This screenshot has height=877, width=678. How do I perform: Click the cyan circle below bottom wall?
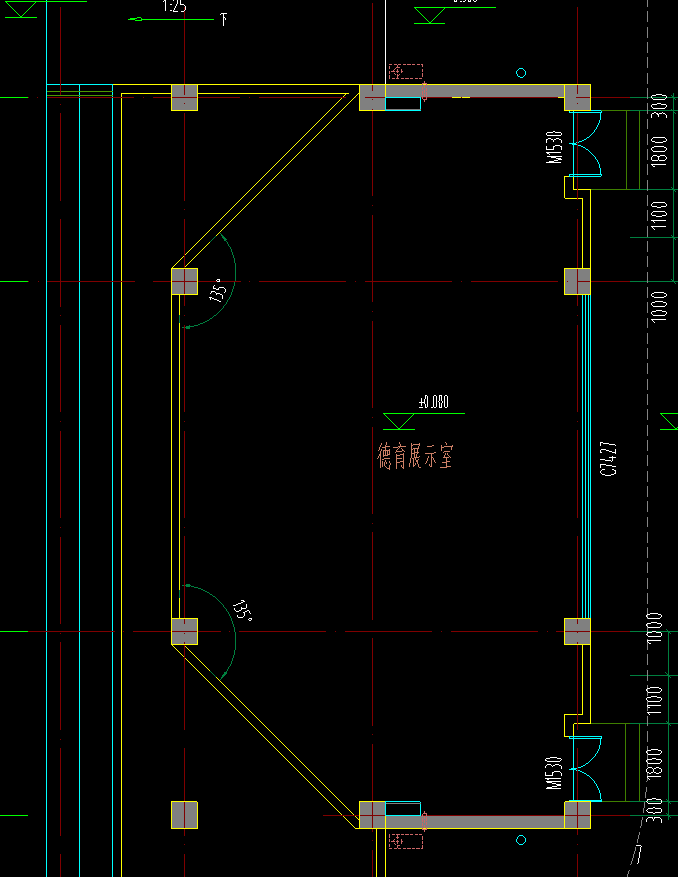tap(521, 840)
